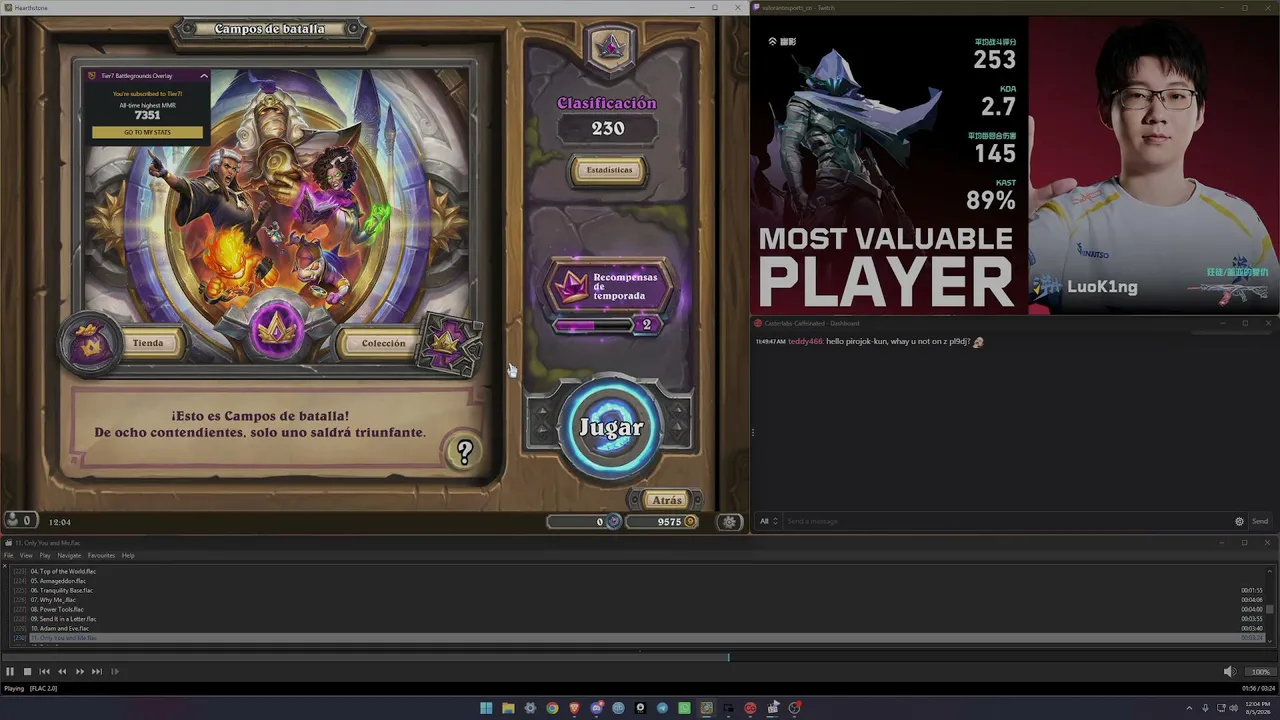Go back with the Atrás button
The width and height of the screenshot is (1280, 720).
[x=666, y=500]
